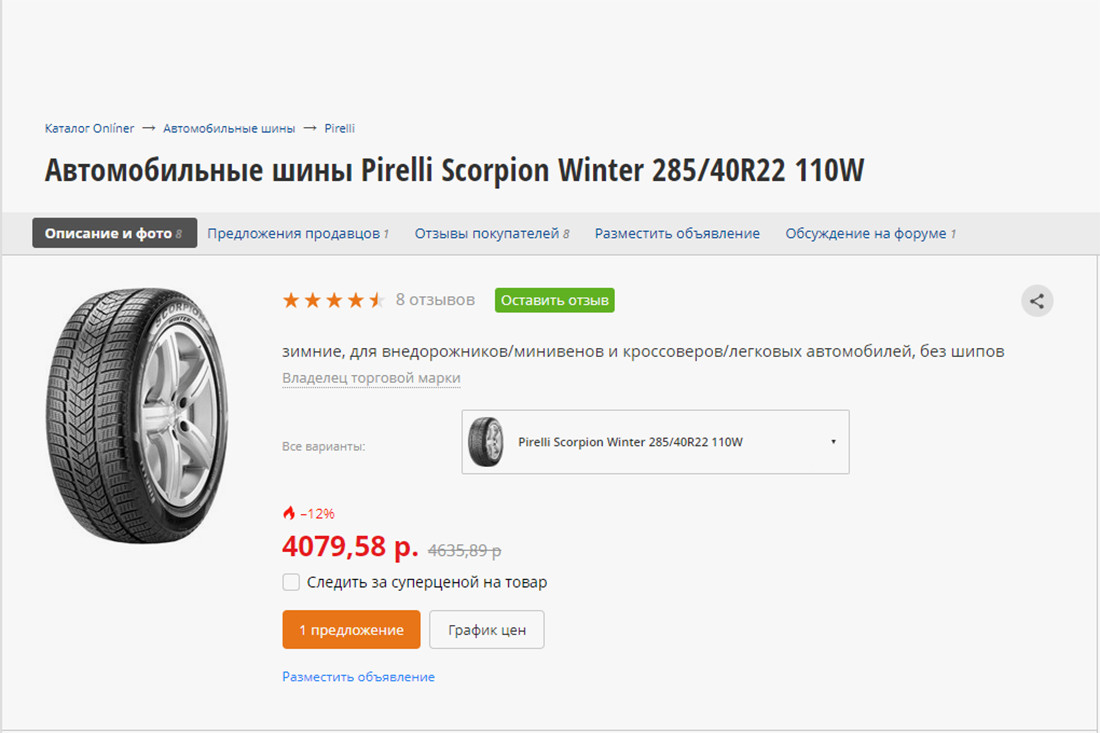Switch to Предложения продавцов tab

click(297, 234)
